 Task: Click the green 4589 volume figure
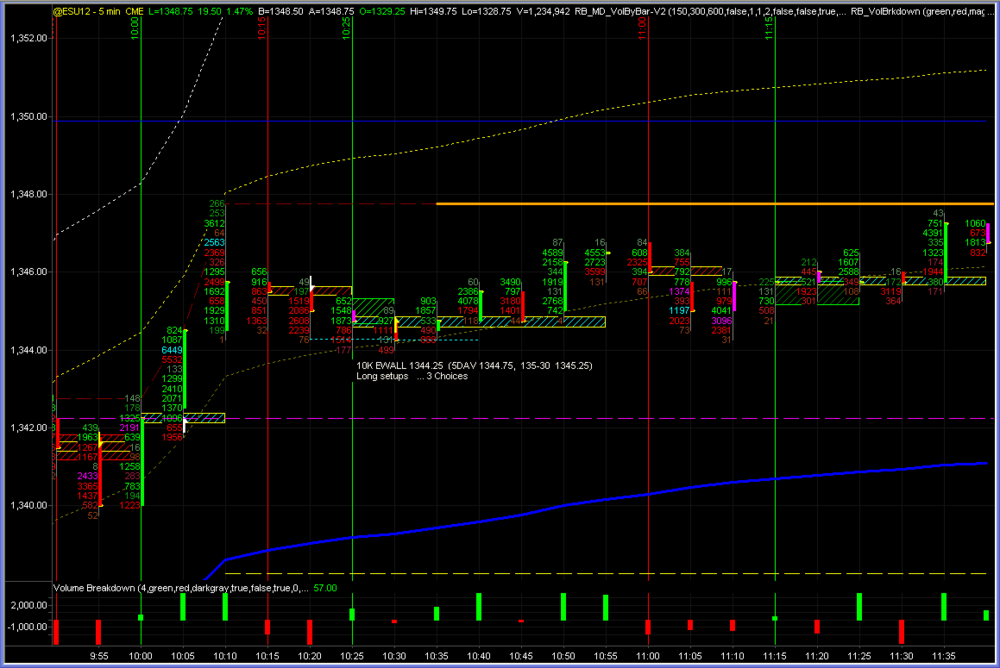(553, 253)
